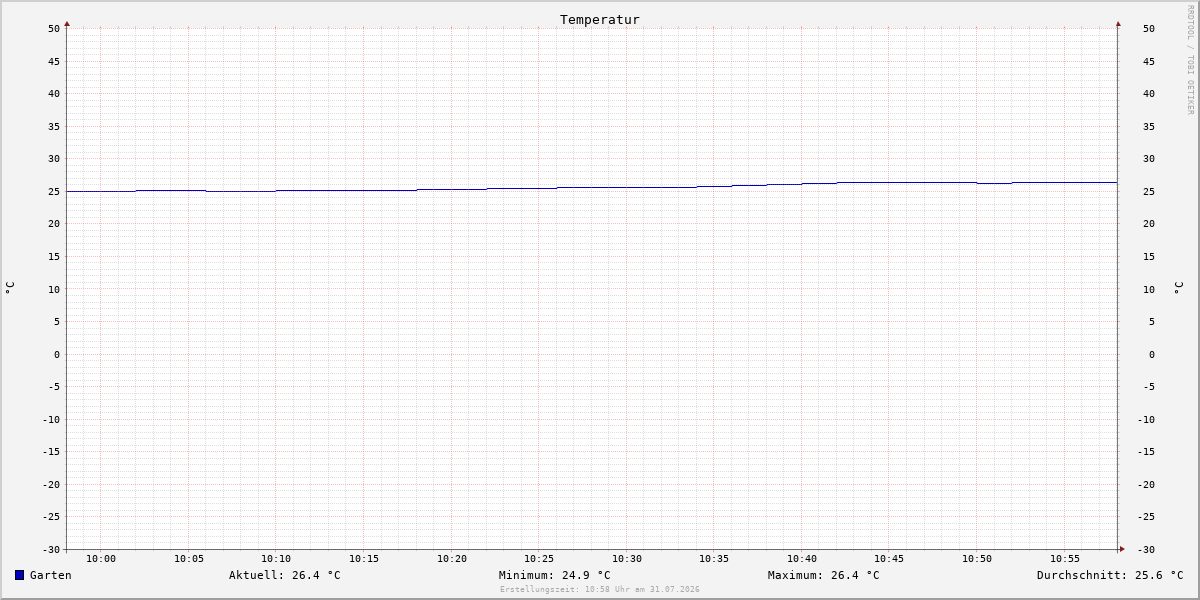The width and height of the screenshot is (1200, 600).
Task: Click the left °C axis unit label
Action: (x=10, y=288)
